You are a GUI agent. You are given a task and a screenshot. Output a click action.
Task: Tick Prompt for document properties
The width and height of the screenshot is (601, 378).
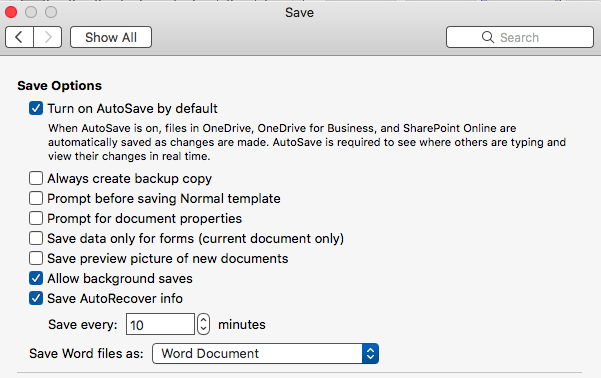tap(36, 218)
